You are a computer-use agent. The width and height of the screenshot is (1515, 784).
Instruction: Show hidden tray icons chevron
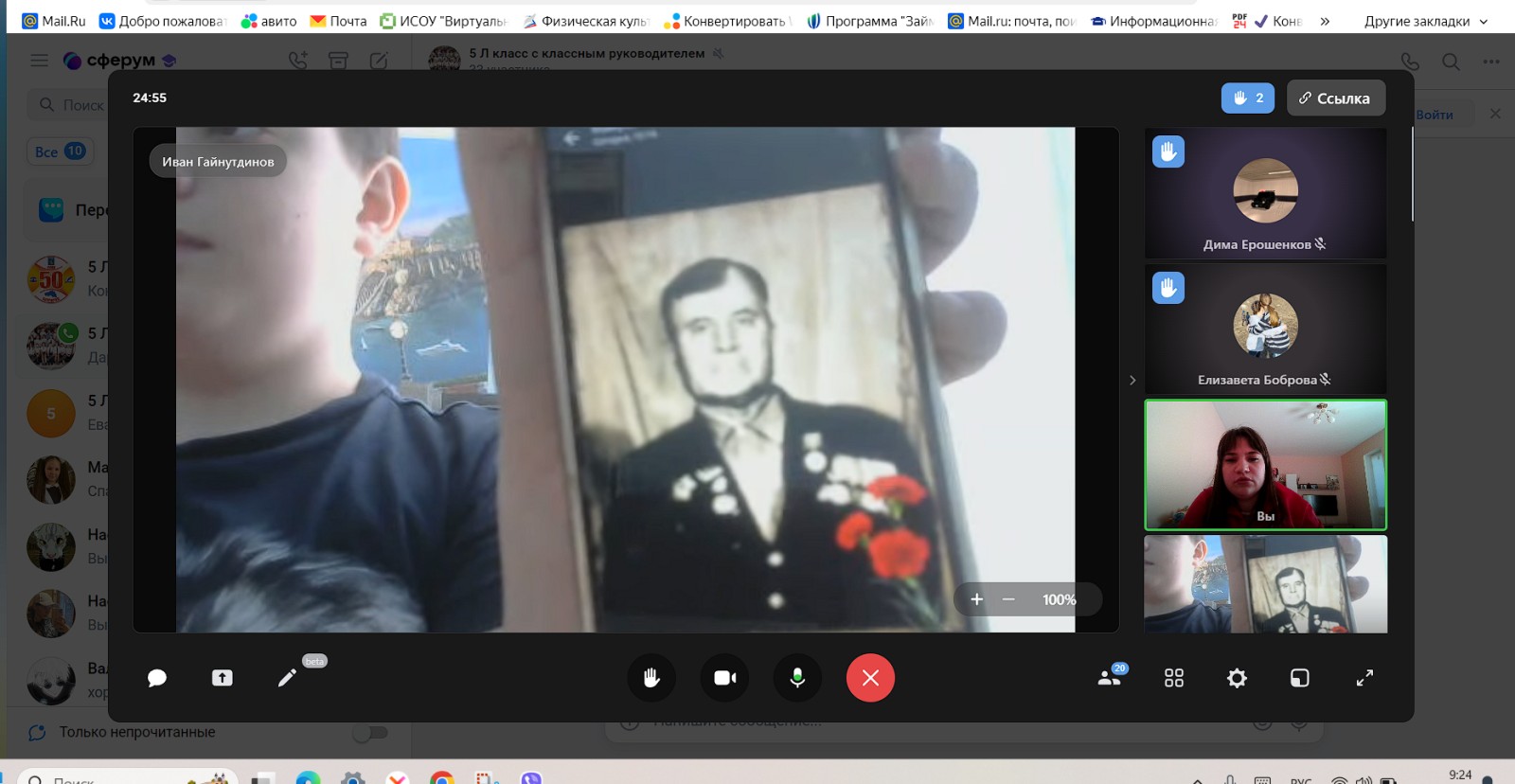1198,780
